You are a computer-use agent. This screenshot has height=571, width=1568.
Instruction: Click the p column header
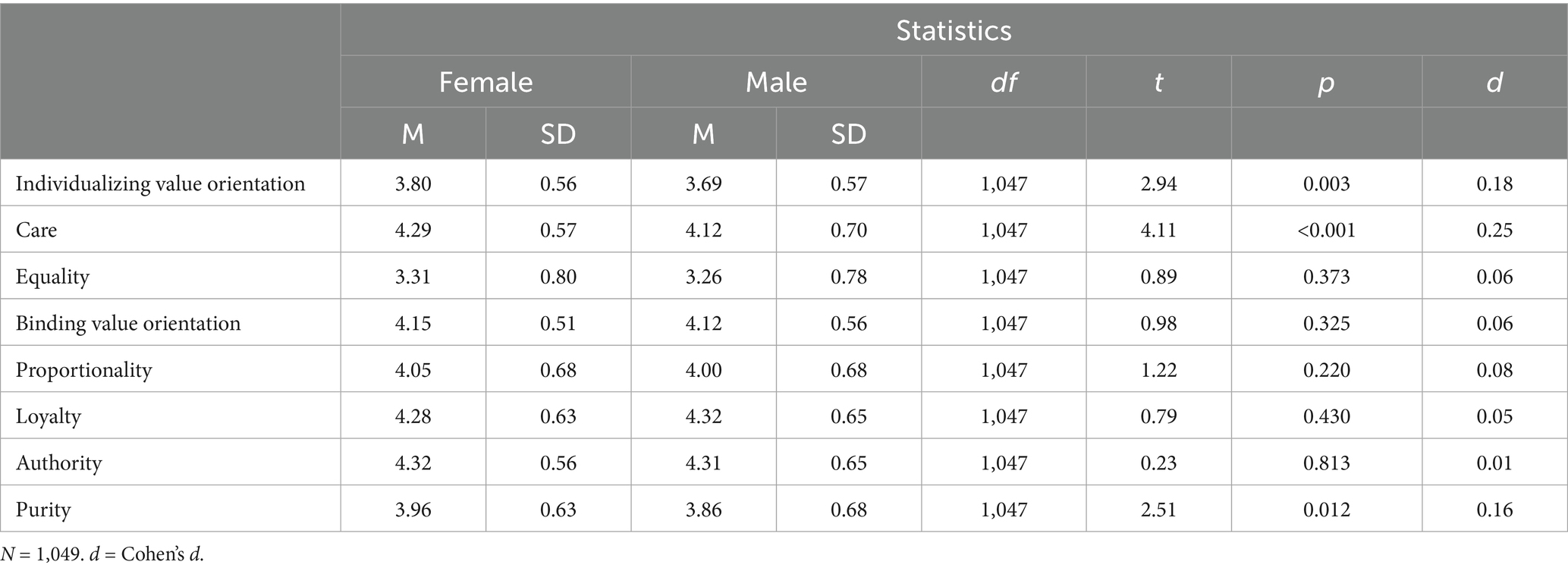1326,82
